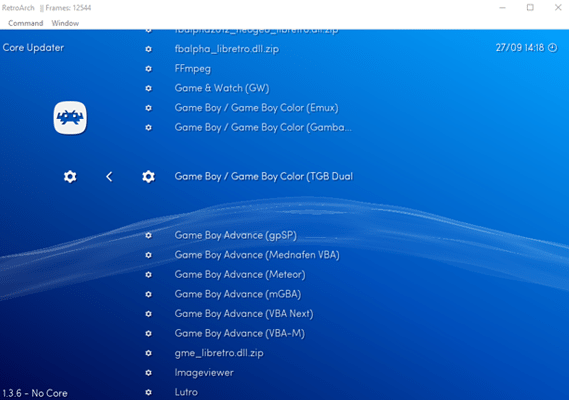Close the RetroArch window

pos(558,8)
